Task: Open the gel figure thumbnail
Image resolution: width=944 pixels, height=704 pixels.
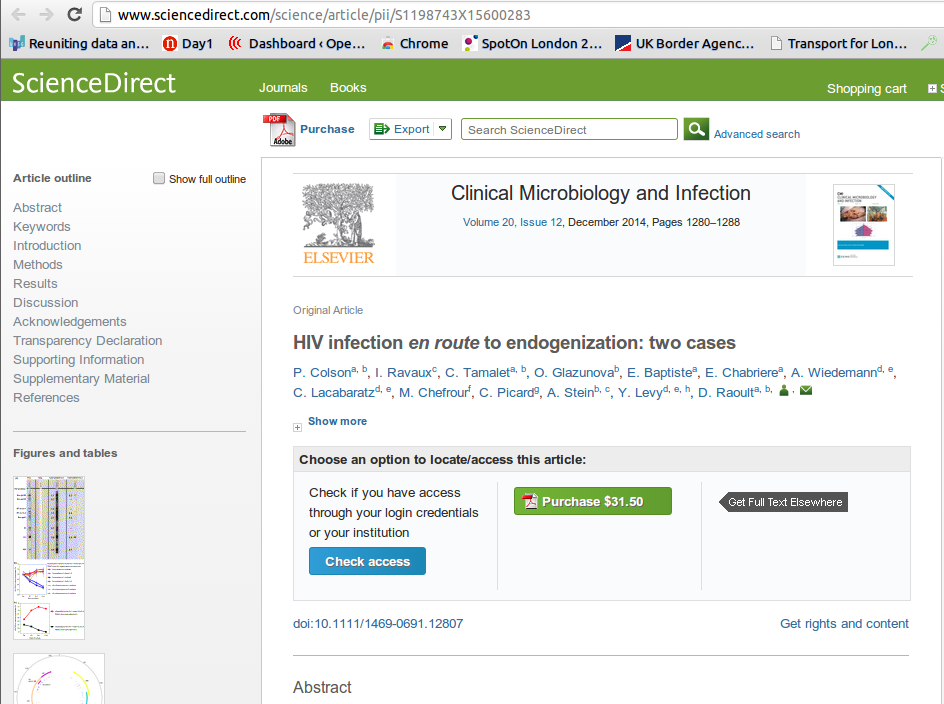Action: click(49, 519)
